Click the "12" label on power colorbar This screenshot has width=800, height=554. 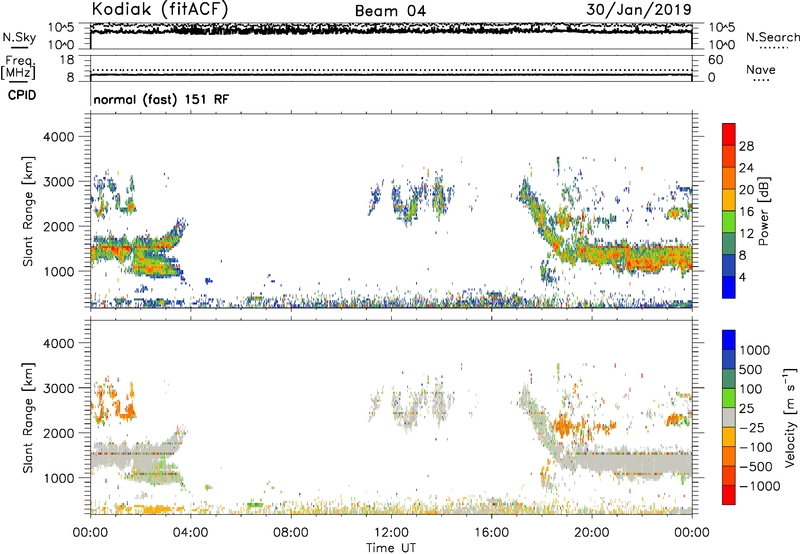746,234
